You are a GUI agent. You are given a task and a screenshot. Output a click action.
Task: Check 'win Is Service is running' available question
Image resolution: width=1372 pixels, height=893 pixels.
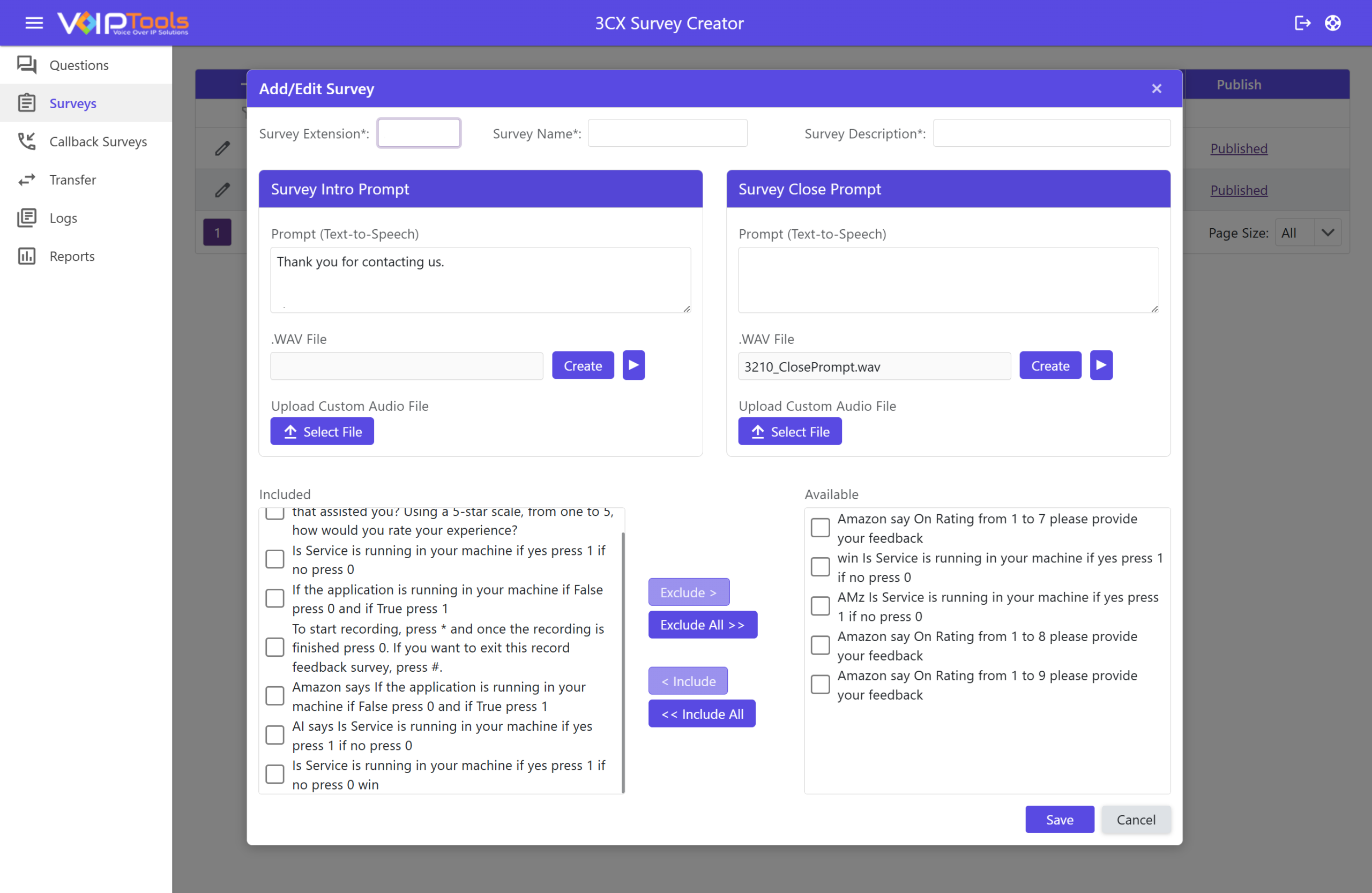tap(821, 567)
